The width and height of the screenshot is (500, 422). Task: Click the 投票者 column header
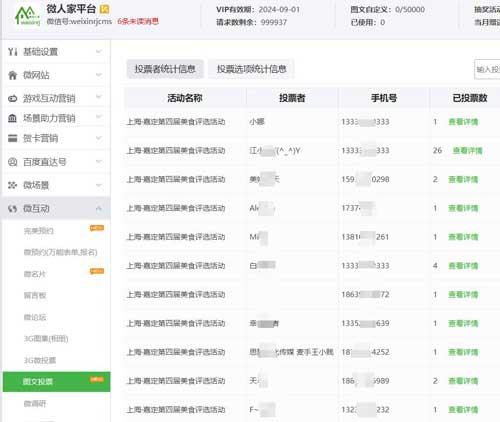click(x=292, y=98)
